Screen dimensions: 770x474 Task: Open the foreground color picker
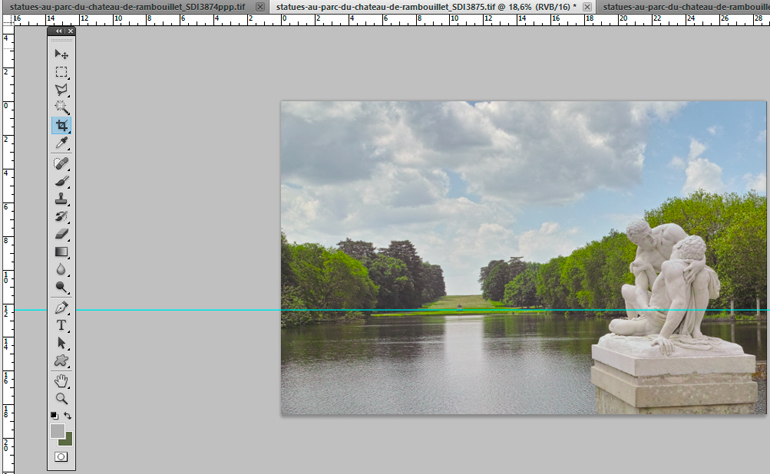[57, 431]
